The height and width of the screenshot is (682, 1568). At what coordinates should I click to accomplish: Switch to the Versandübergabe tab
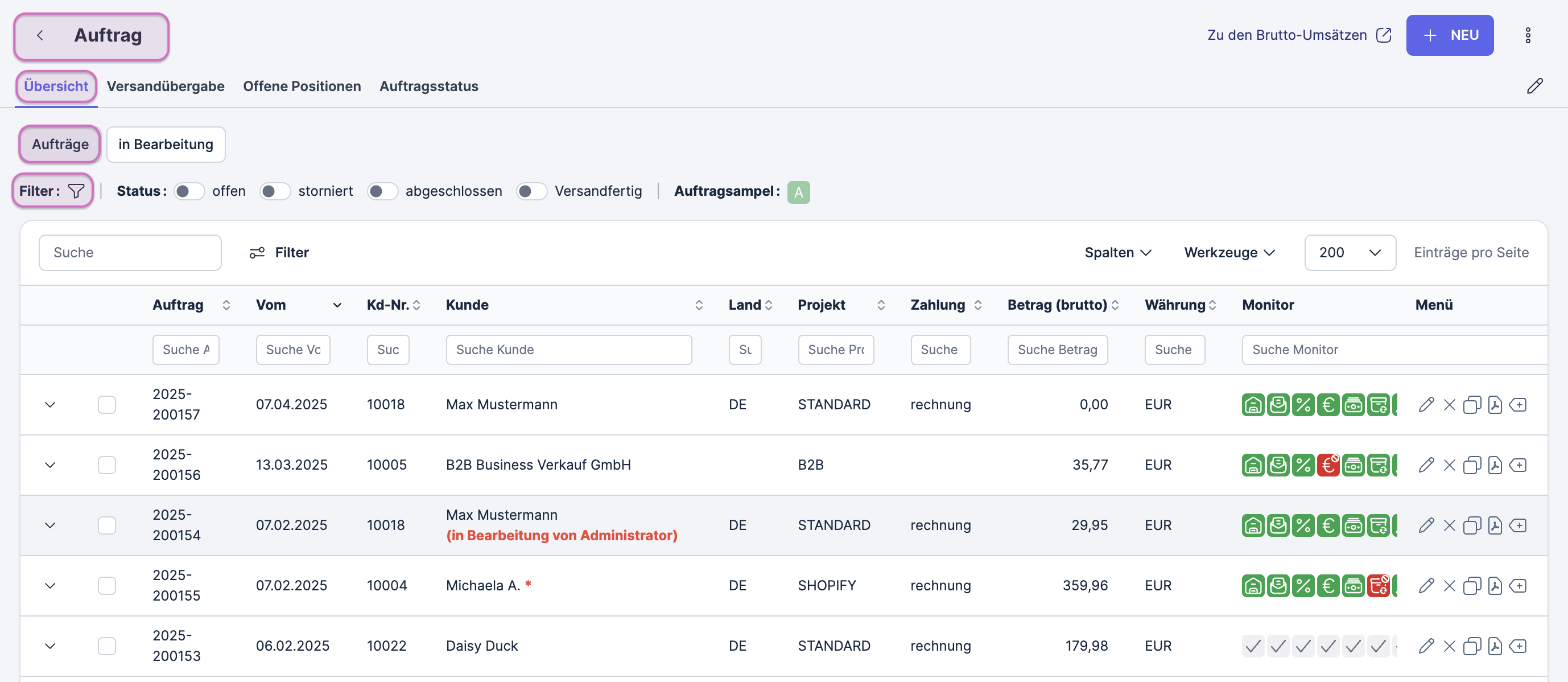point(166,86)
